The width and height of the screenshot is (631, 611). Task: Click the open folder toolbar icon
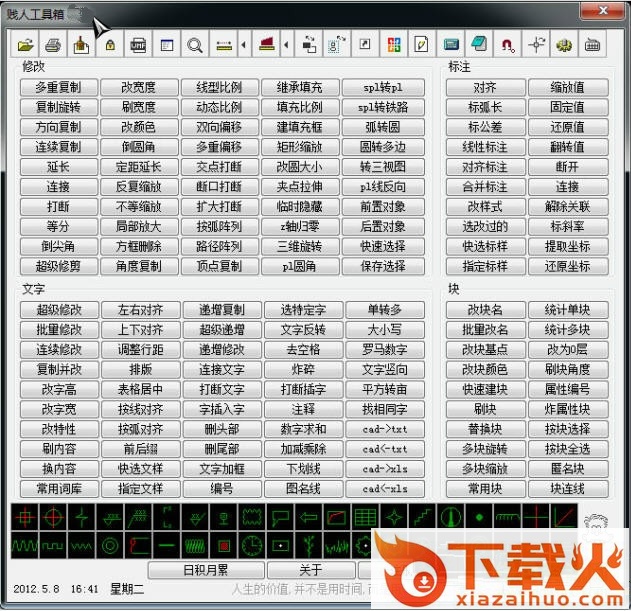pyautogui.click(x=25, y=45)
